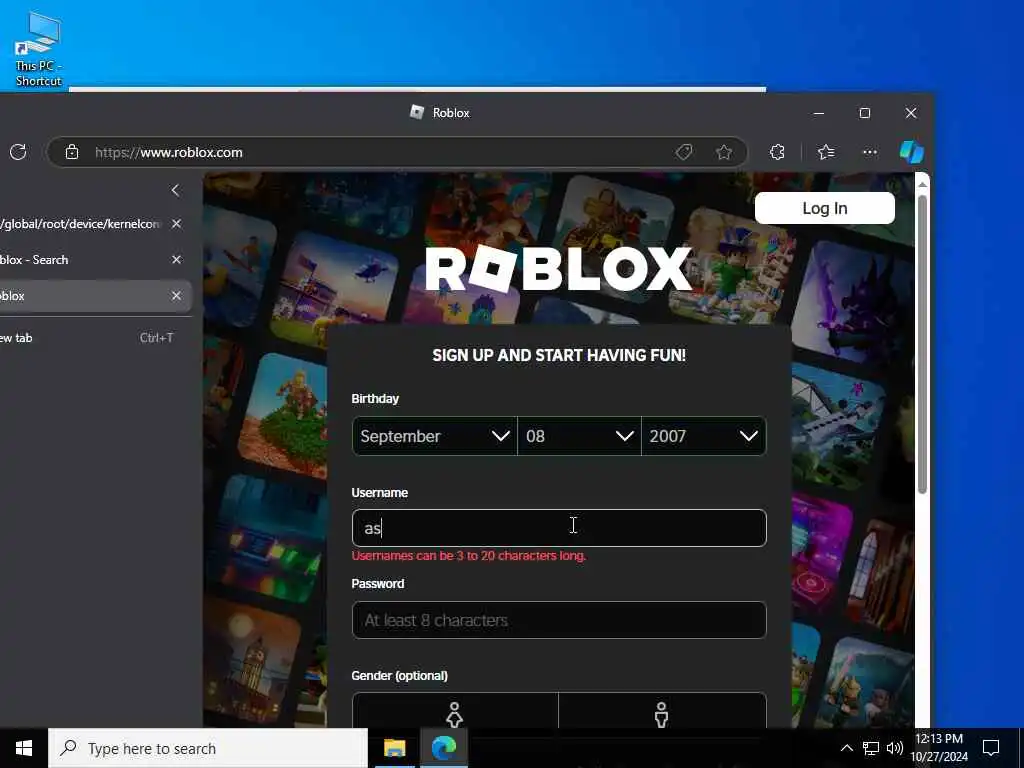1024x768 pixels.
Task: Maximize the Edge window
Action: [865, 113]
